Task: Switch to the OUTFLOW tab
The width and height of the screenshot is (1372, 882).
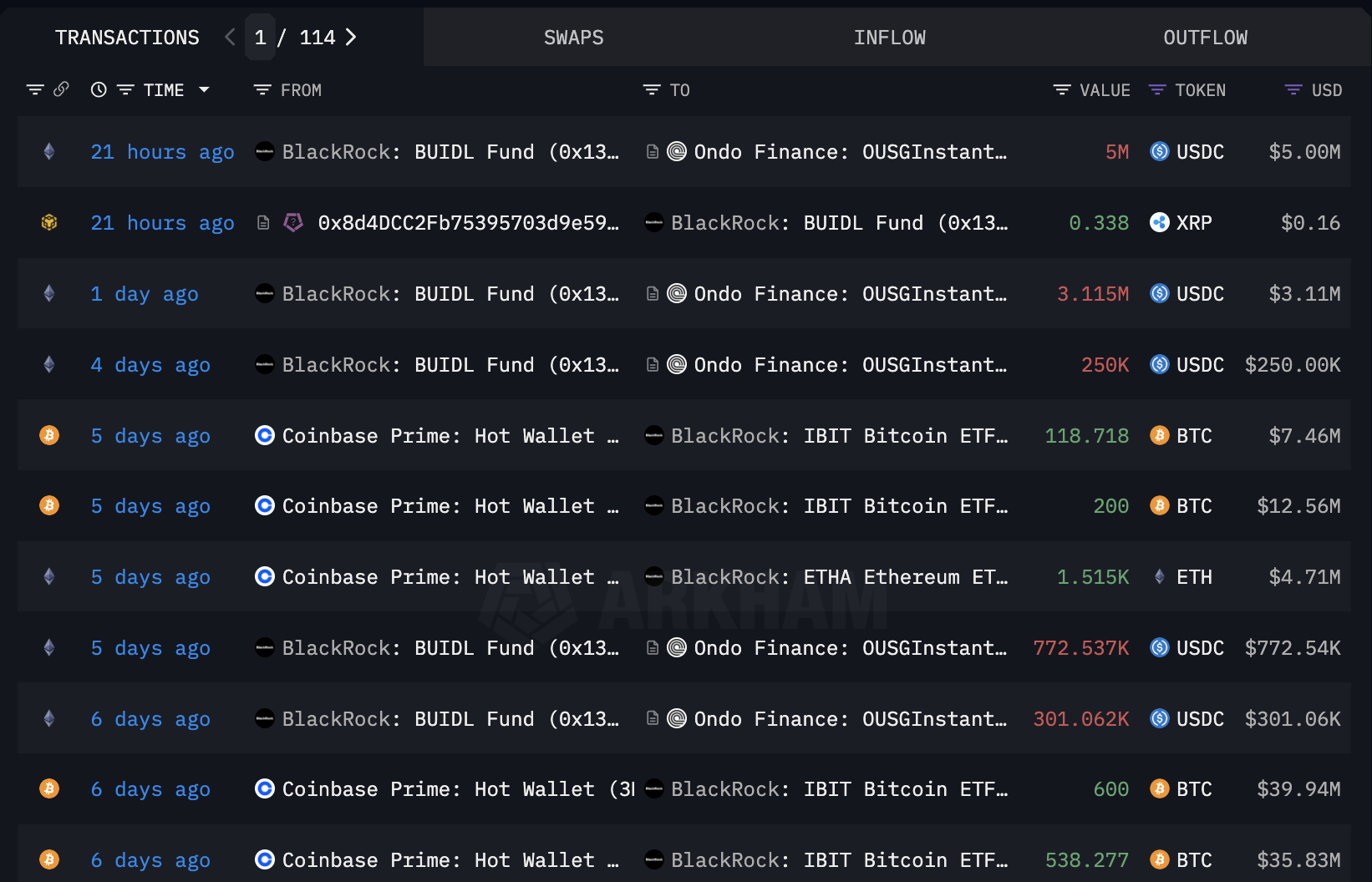Action: [1205, 38]
